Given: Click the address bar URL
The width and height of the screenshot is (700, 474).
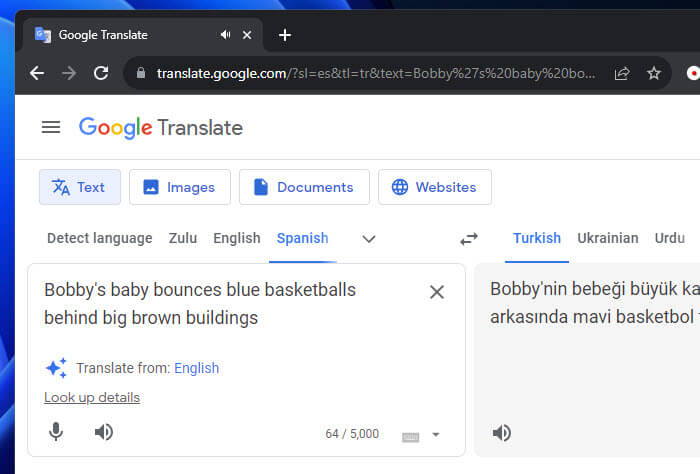Looking at the screenshot, I should click(x=376, y=73).
